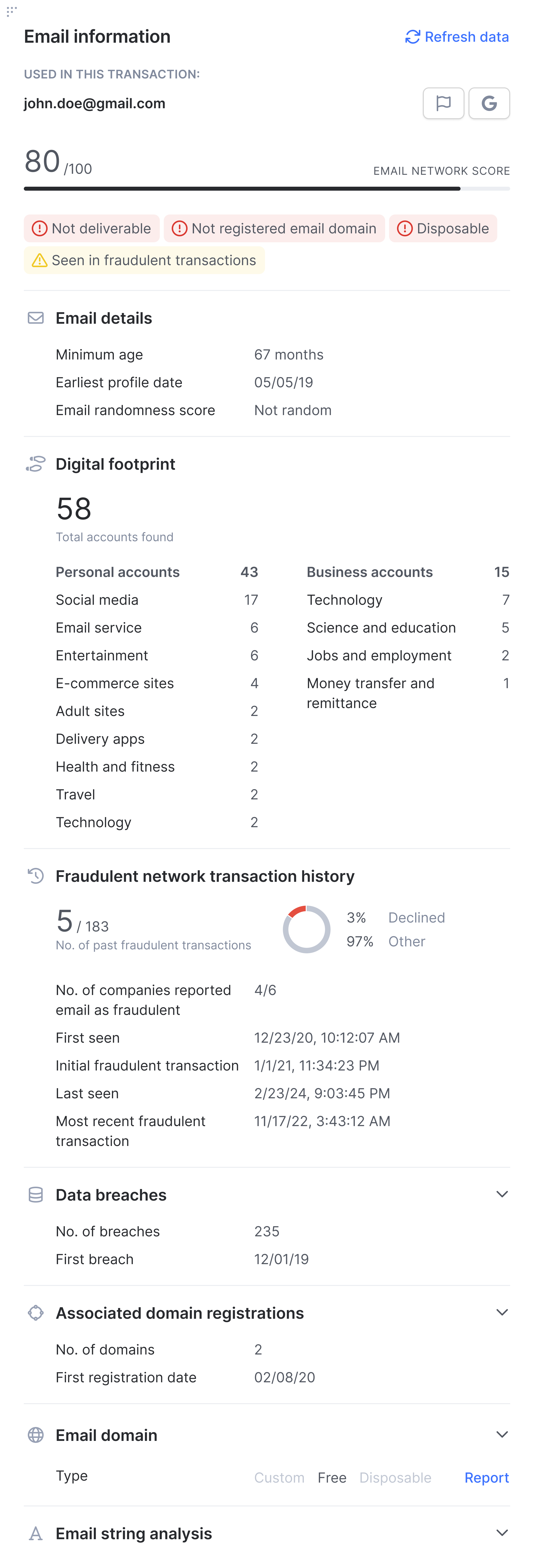534x1568 pixels.
Task: Click the email network score bar
Action: [267, 189]
